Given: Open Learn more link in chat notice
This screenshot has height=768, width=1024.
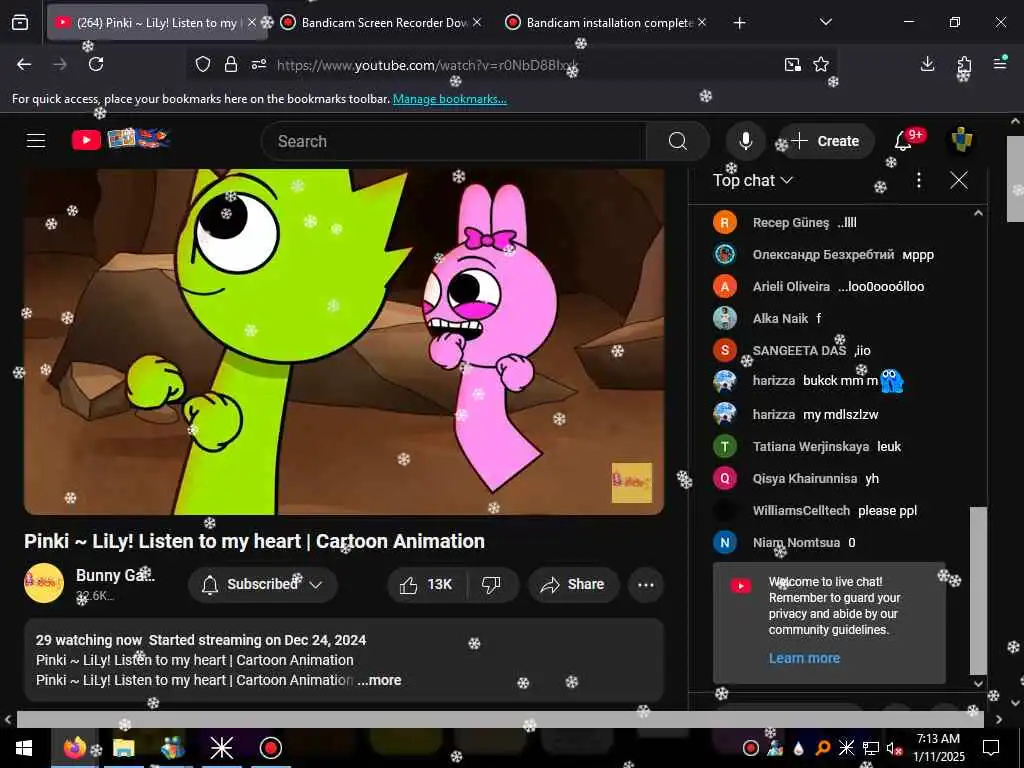Looking at the screenshot, I should (804, 658).
